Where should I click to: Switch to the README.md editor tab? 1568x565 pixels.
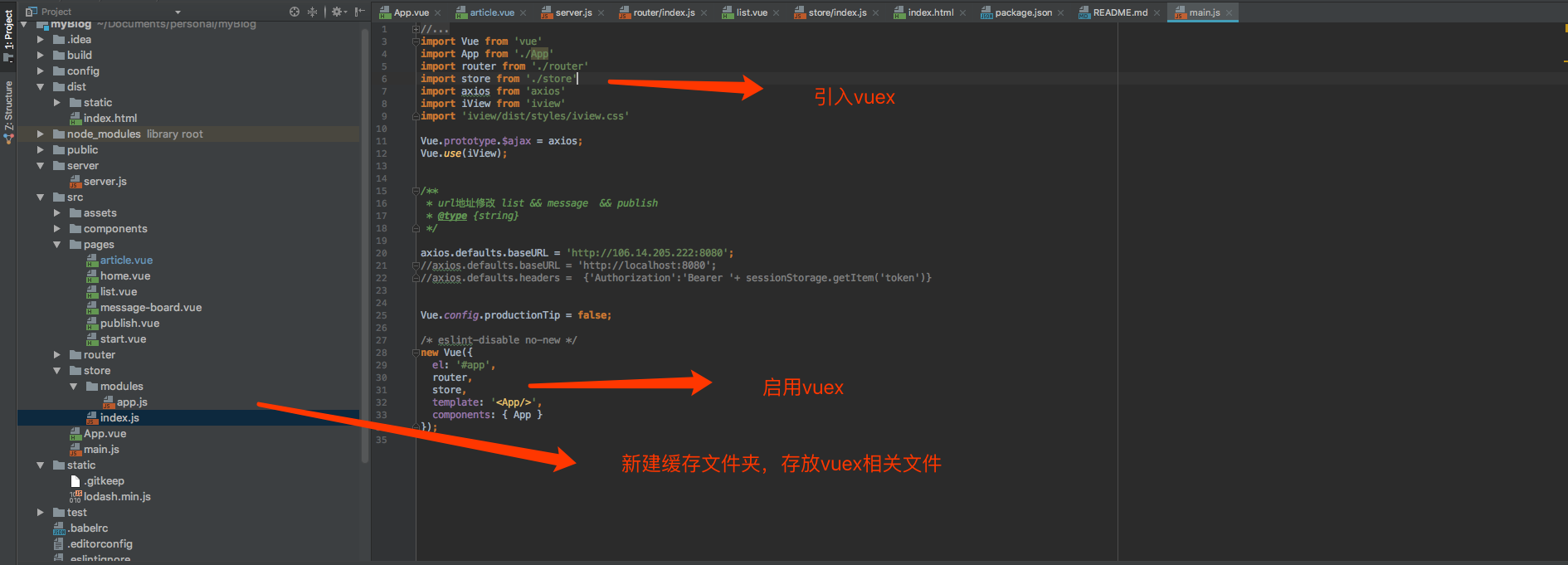tap(1119, 12)
